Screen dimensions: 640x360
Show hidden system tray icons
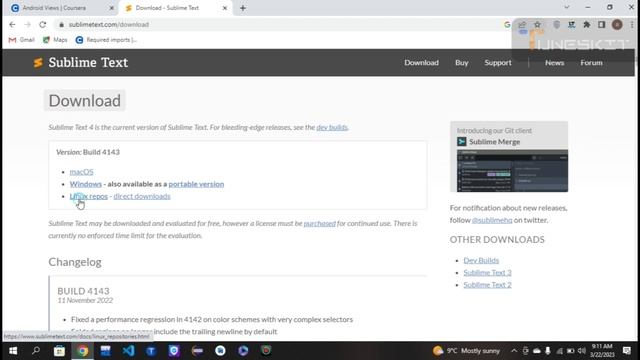coord(514,351)
